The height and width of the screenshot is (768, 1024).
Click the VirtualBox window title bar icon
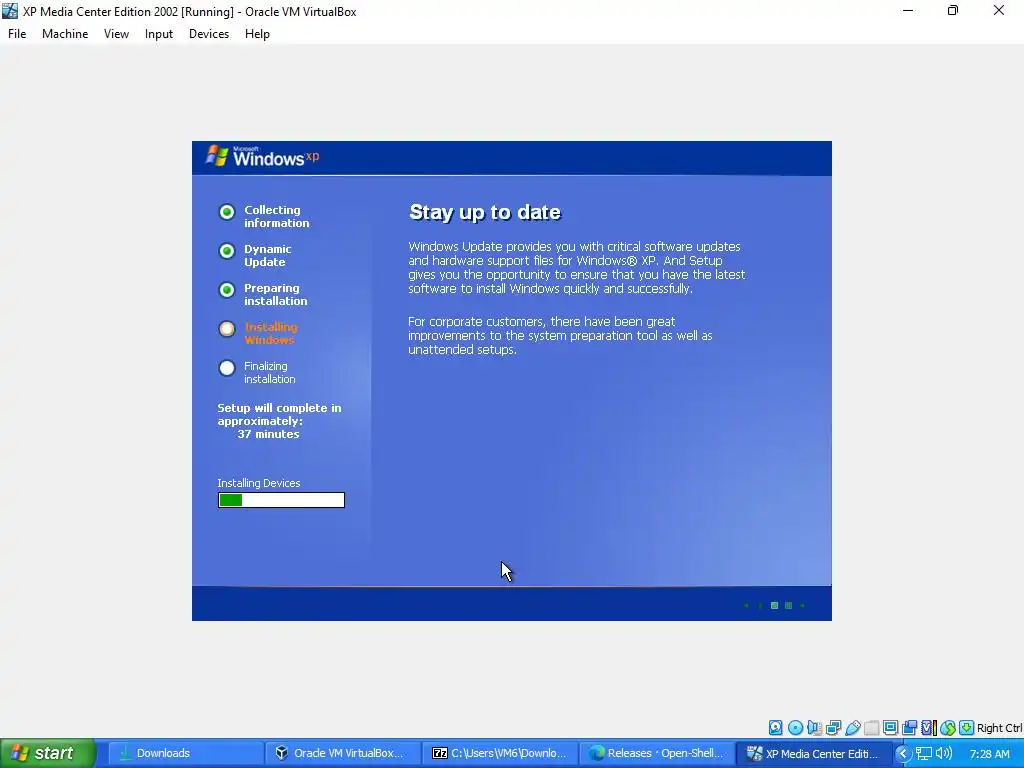click(x=10, y=11)
